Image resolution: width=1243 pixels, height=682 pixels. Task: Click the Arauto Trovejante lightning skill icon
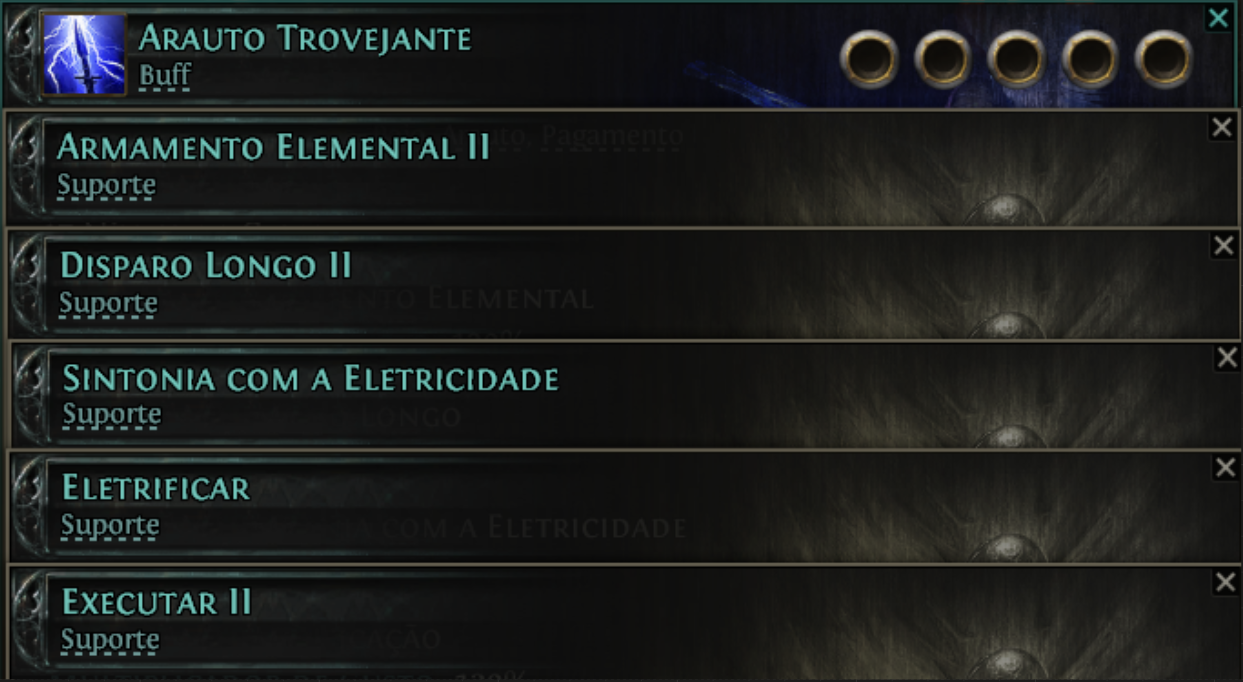[x=83, y=54]
